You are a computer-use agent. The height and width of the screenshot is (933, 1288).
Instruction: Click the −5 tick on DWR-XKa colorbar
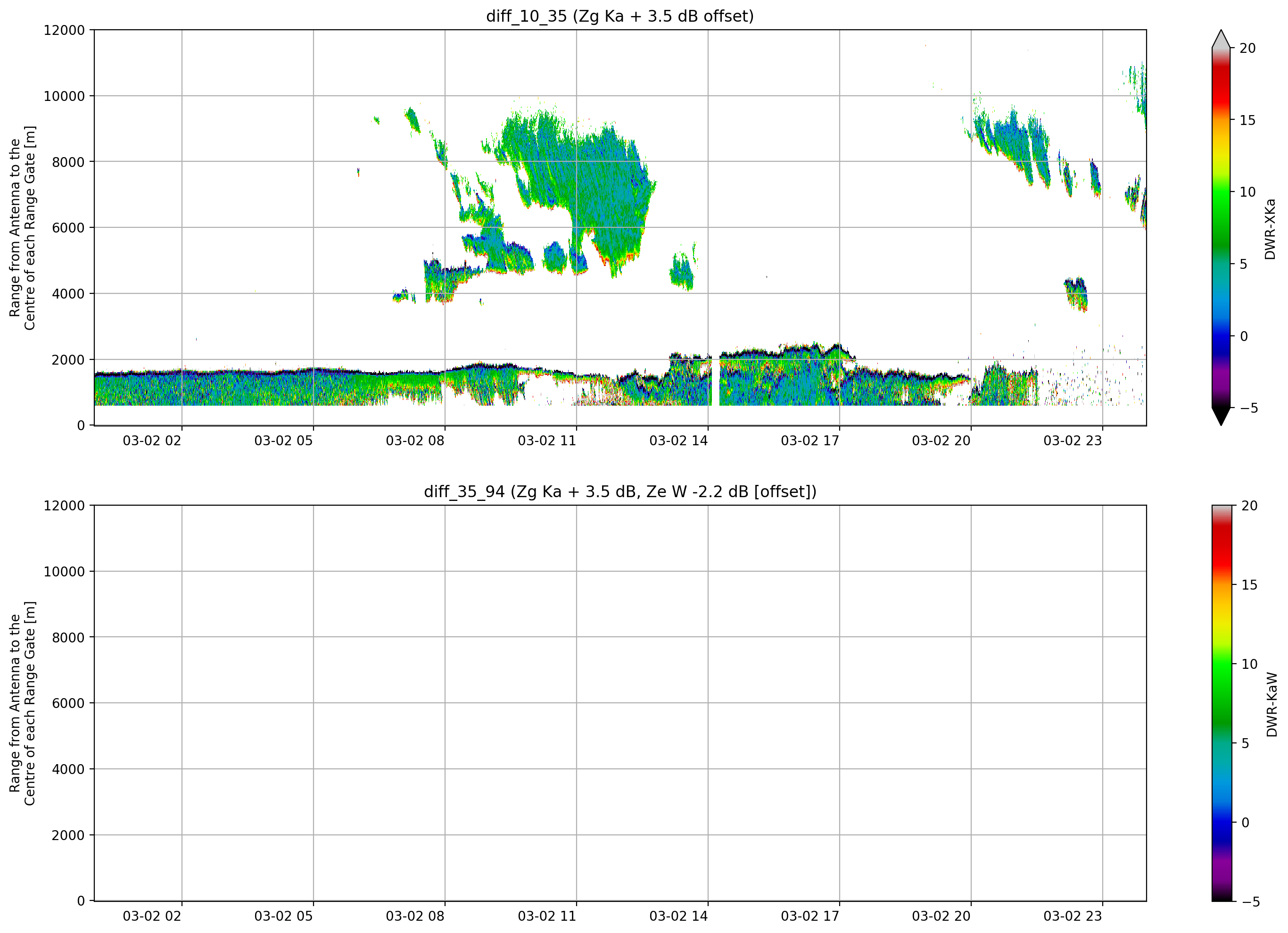coord(1248,408)
